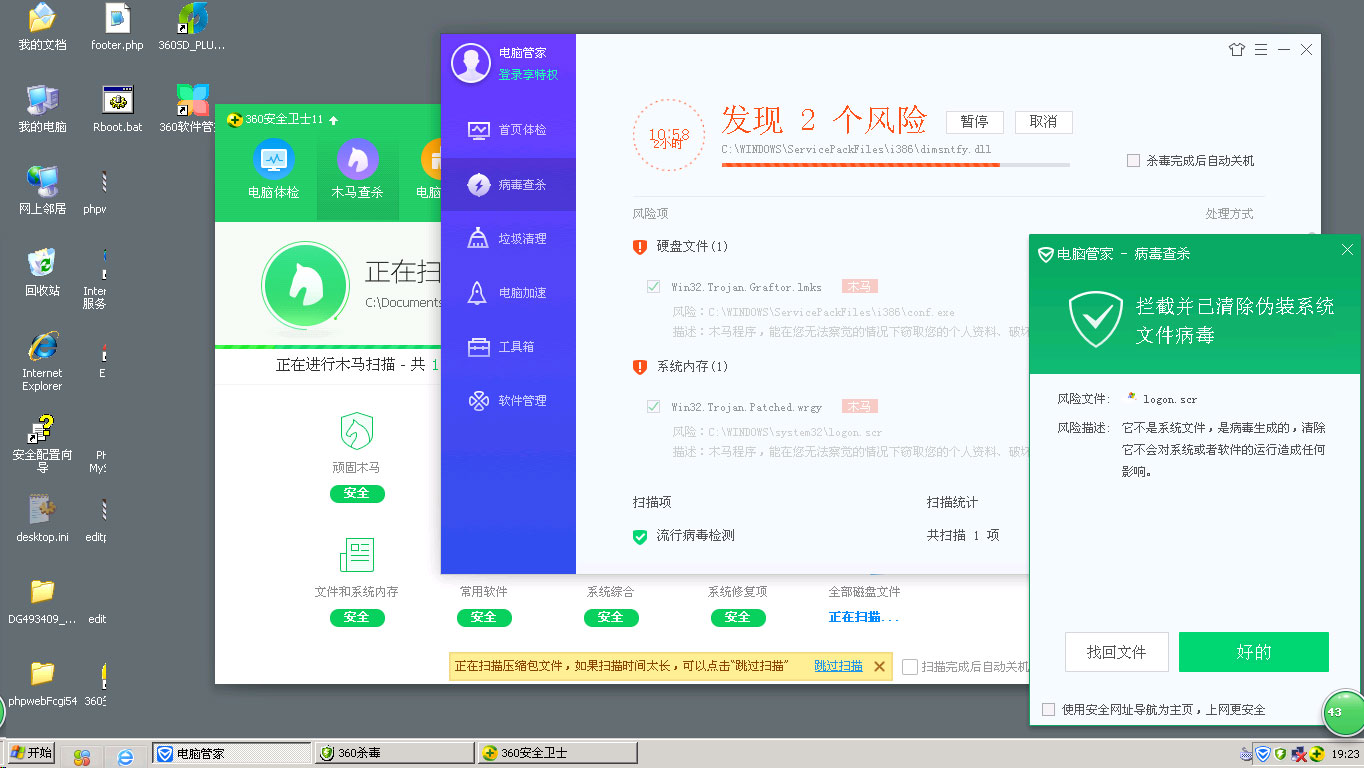Select desktop.ini file on desktop

42,520
